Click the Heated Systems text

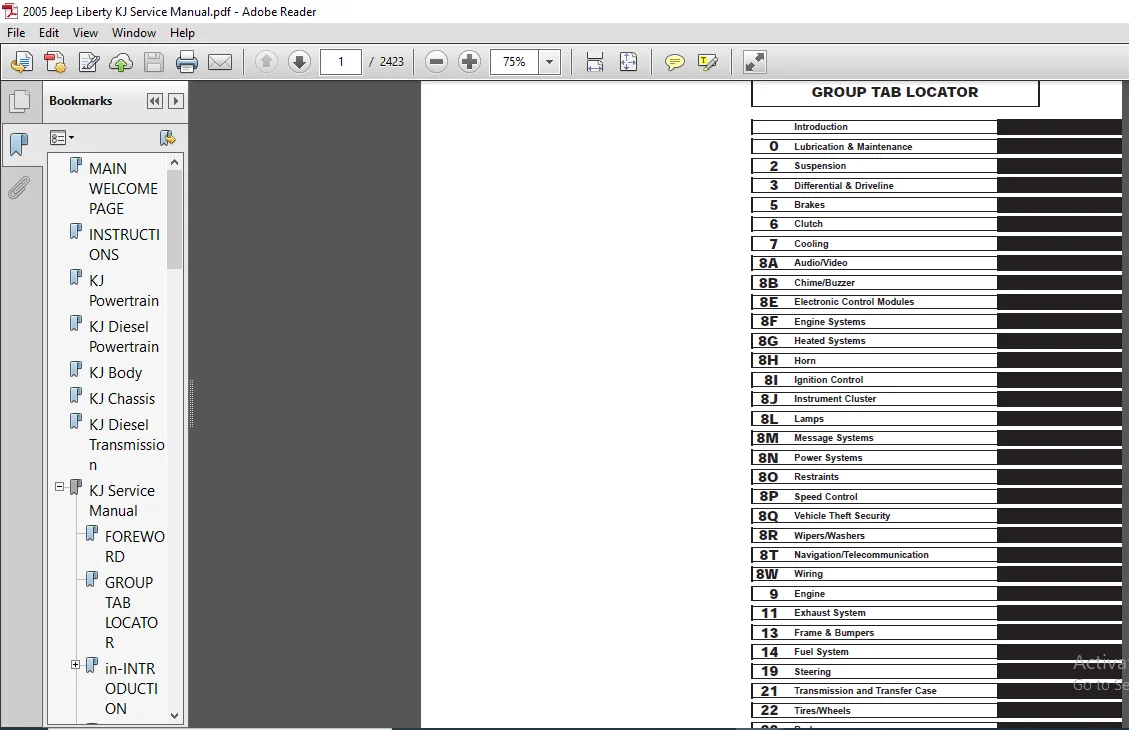tap(829, 341)
